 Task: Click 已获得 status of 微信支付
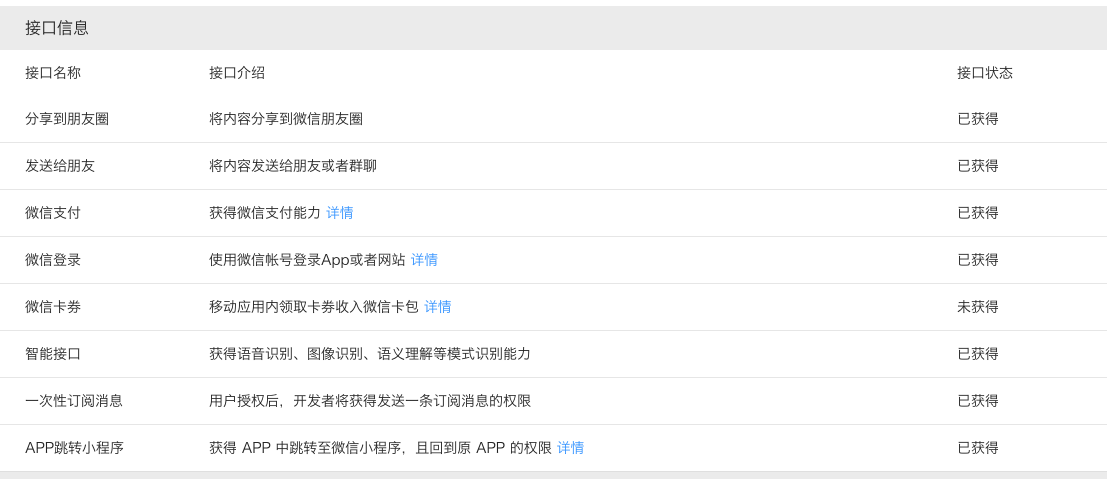tap(978, 213)
